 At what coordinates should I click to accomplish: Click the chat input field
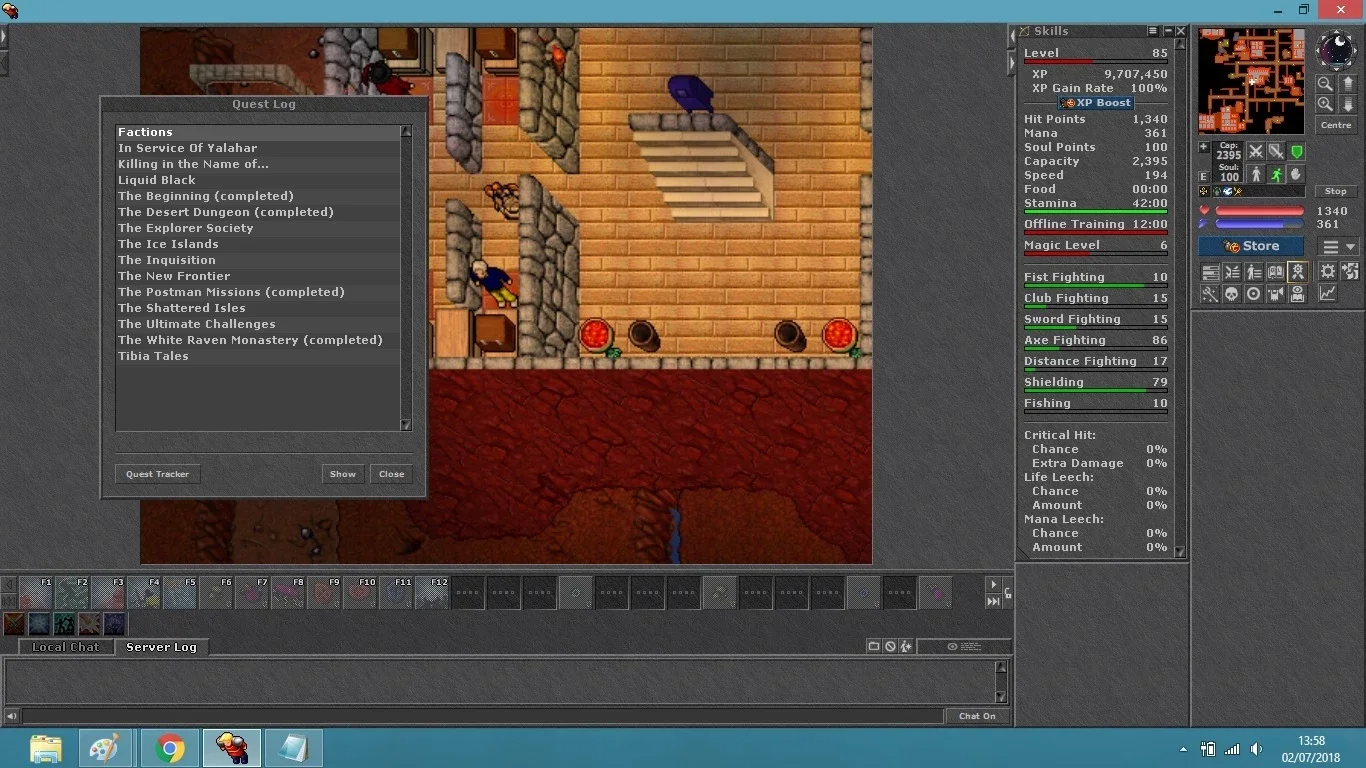point(483,716)
